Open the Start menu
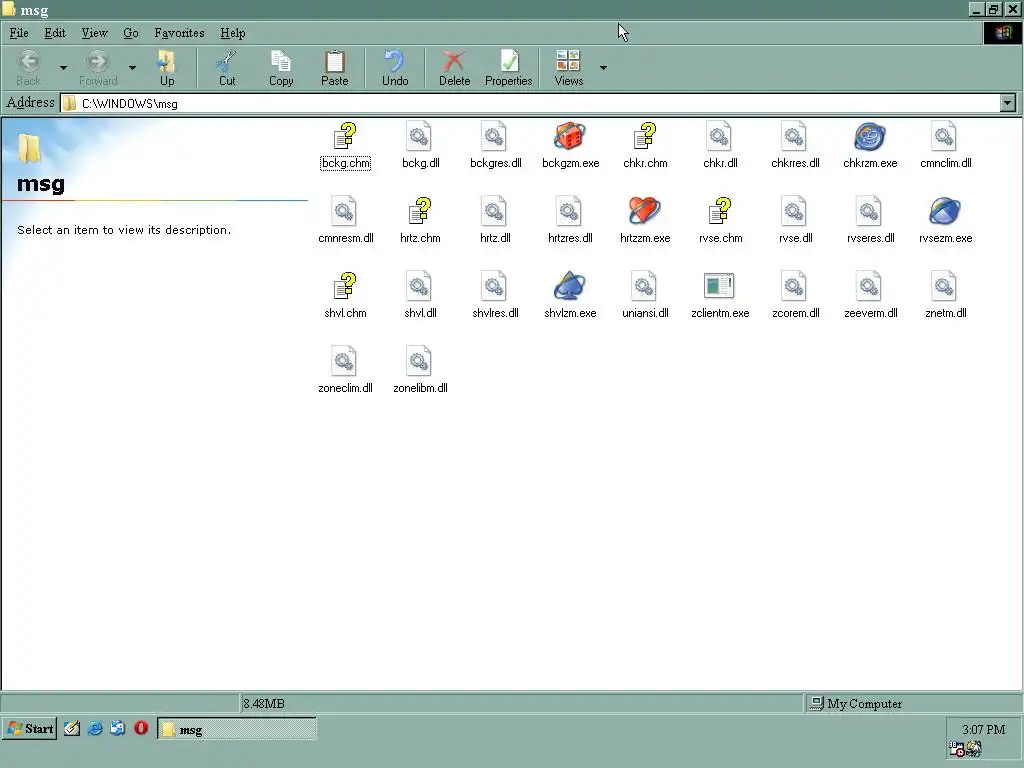The image size is (1024, 768). pos(30,729)
